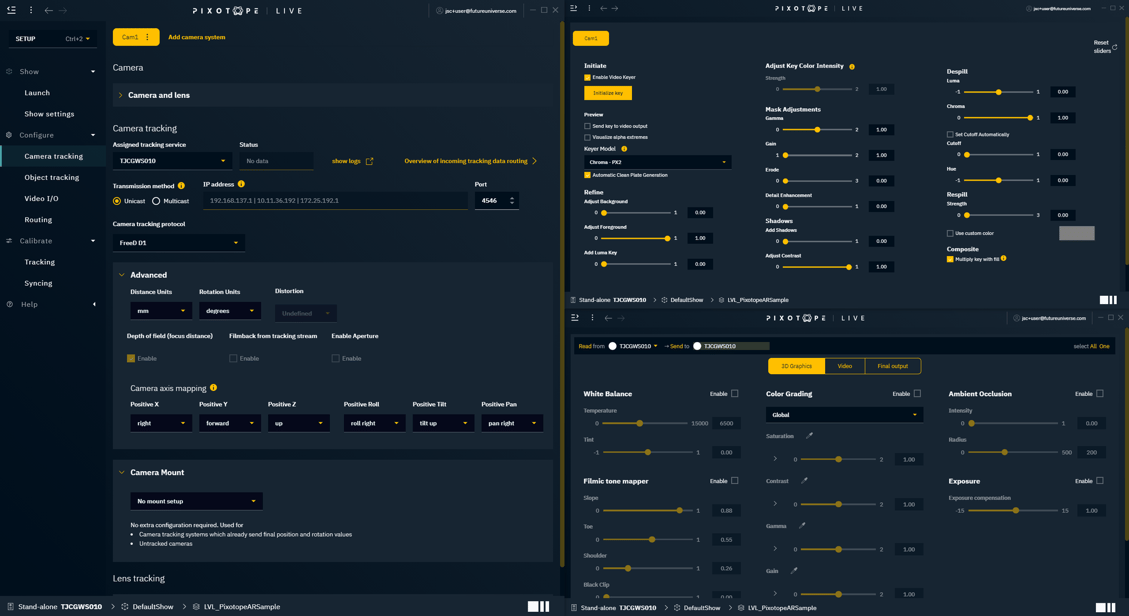This screenshot has width=1129, height=616.
Task: Open the Cam1 options three-dot menu
Action: click(x=148, y=37)
